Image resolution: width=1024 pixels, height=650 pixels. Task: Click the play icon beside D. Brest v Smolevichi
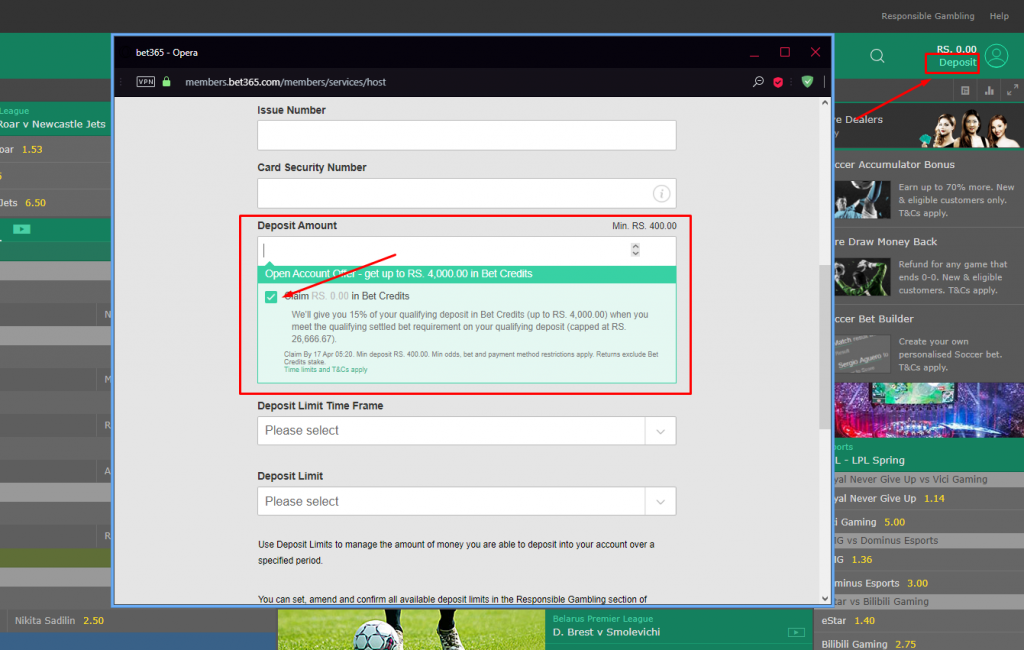[x=796, y=632]
